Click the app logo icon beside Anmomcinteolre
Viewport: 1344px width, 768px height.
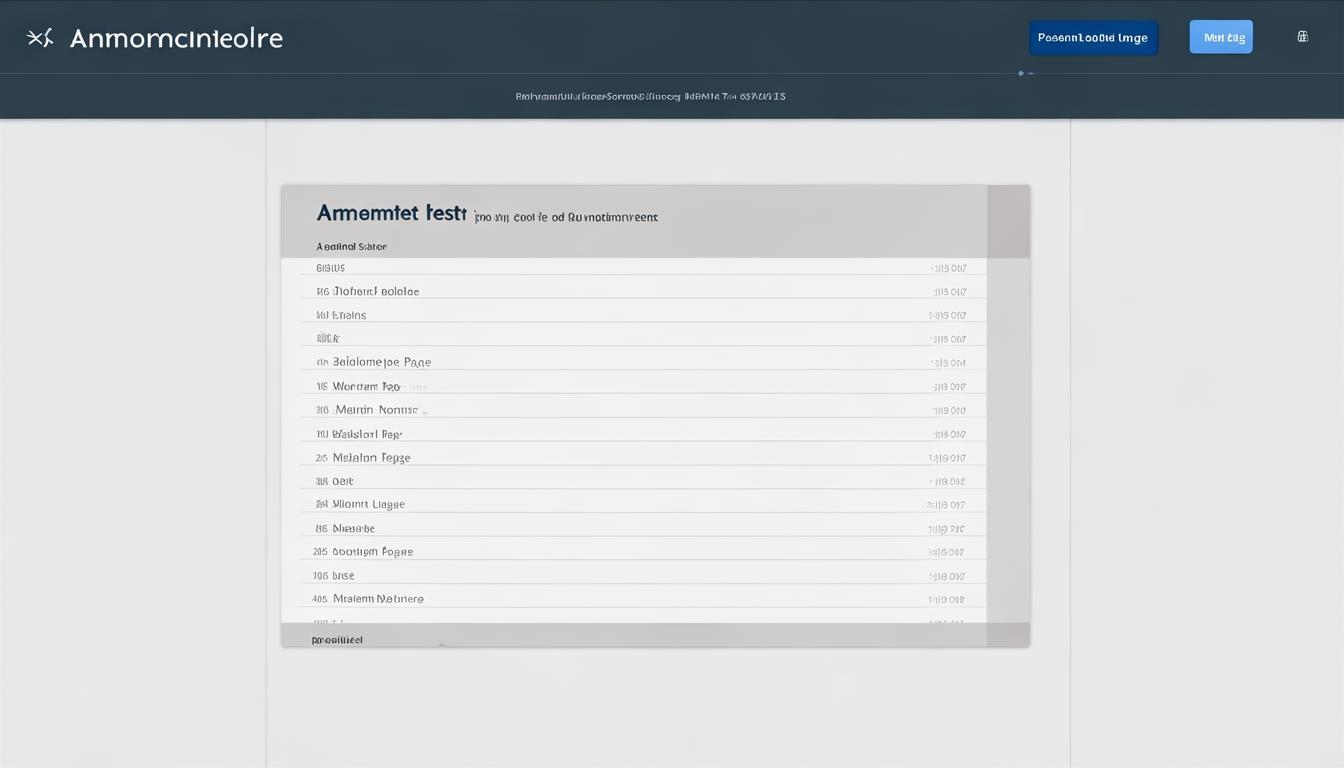coord(39,38)
